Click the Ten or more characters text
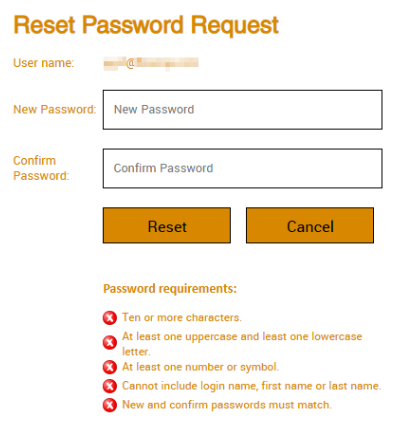This screenshot has width=407, height=437. [182, 317]
